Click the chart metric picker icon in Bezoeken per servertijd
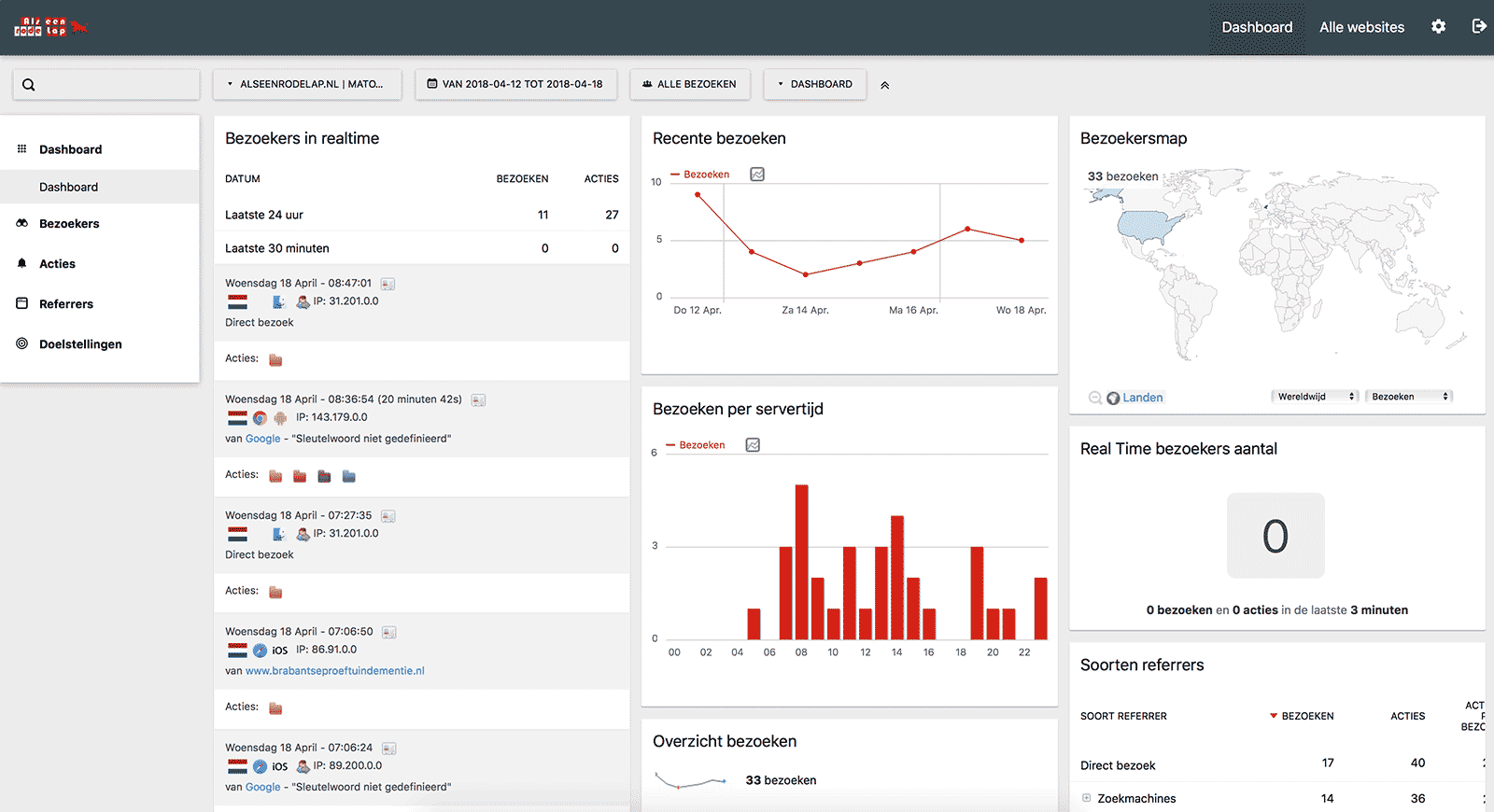The height and width of the screenshot is (812, 1494). [753, 445]
